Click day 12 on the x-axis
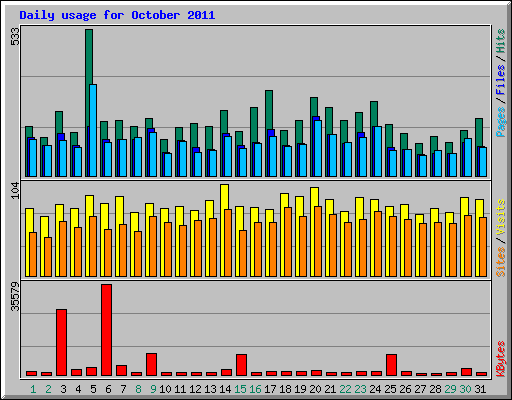 [x=195, y=389]
